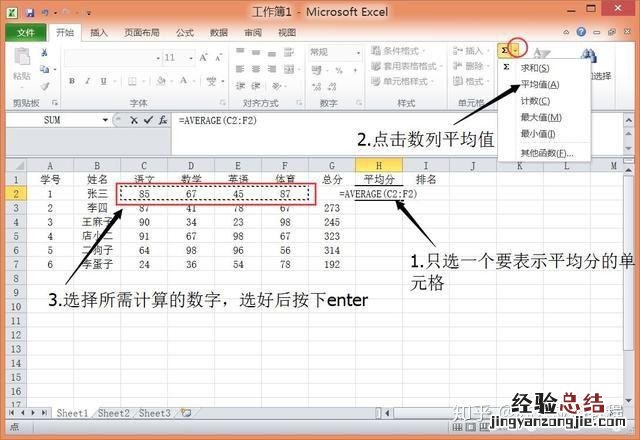Screen dimensions: 640x440
Task: Click the phonetic guide 文 icon
Action: pyautogui.click(x=211, y=81)
